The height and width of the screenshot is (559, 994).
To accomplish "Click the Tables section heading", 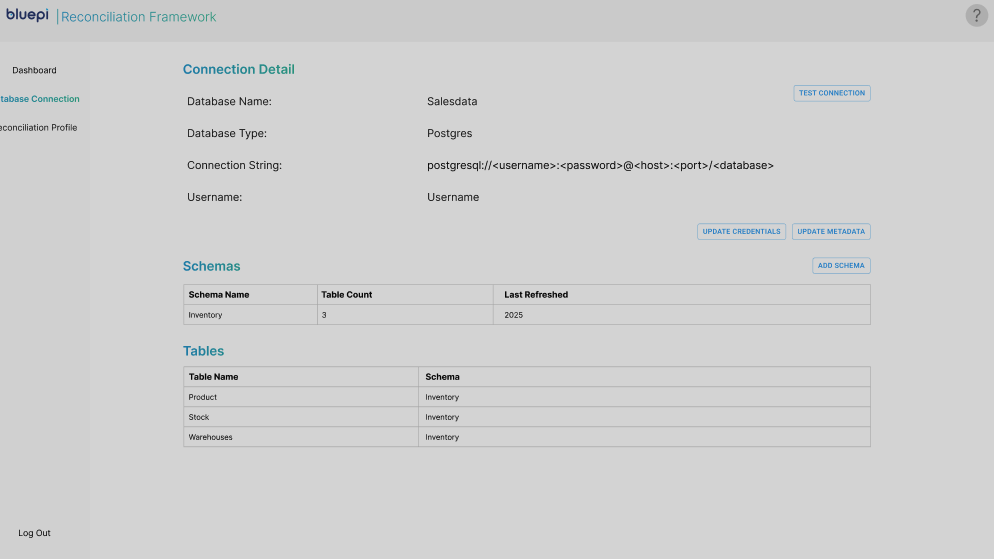I will pyautogui.click(x=203, y=351).
